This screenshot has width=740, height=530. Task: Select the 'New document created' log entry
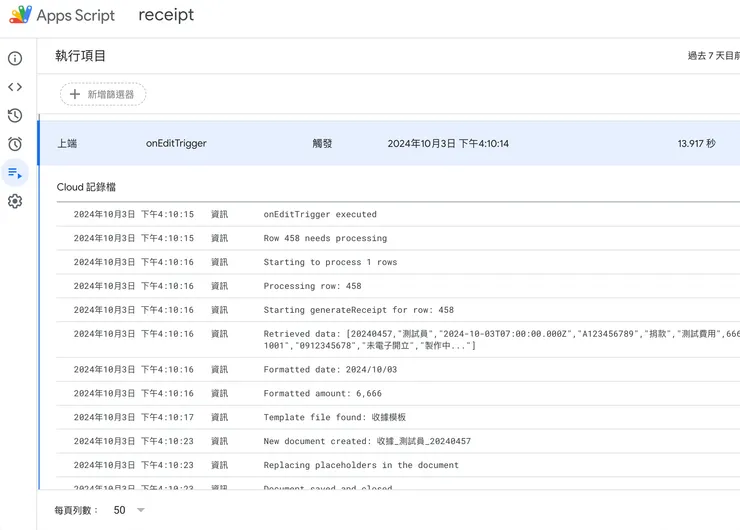pyautogui.click(x=398, y=441)
